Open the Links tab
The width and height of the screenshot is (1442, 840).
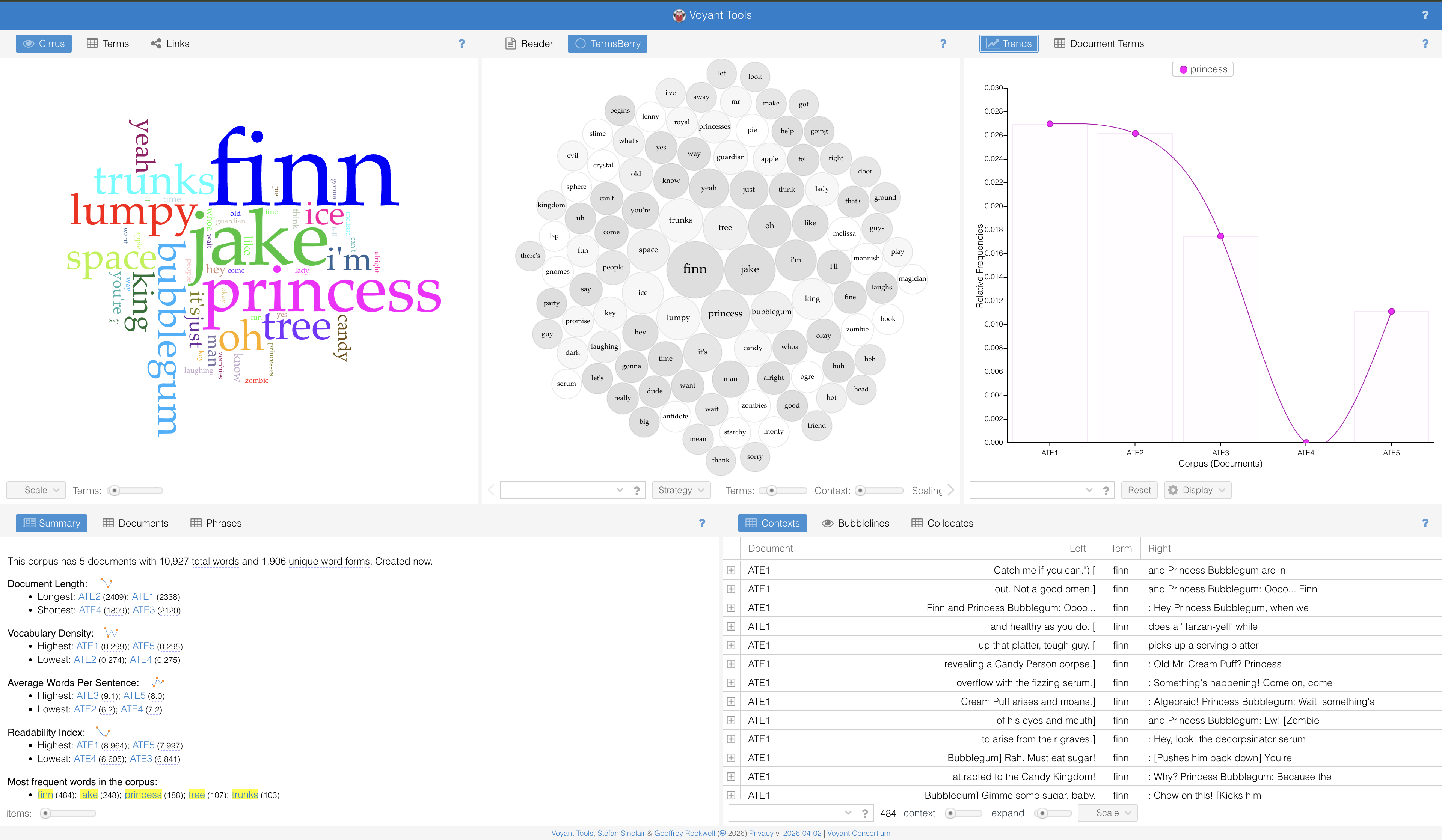click(170, 44)
